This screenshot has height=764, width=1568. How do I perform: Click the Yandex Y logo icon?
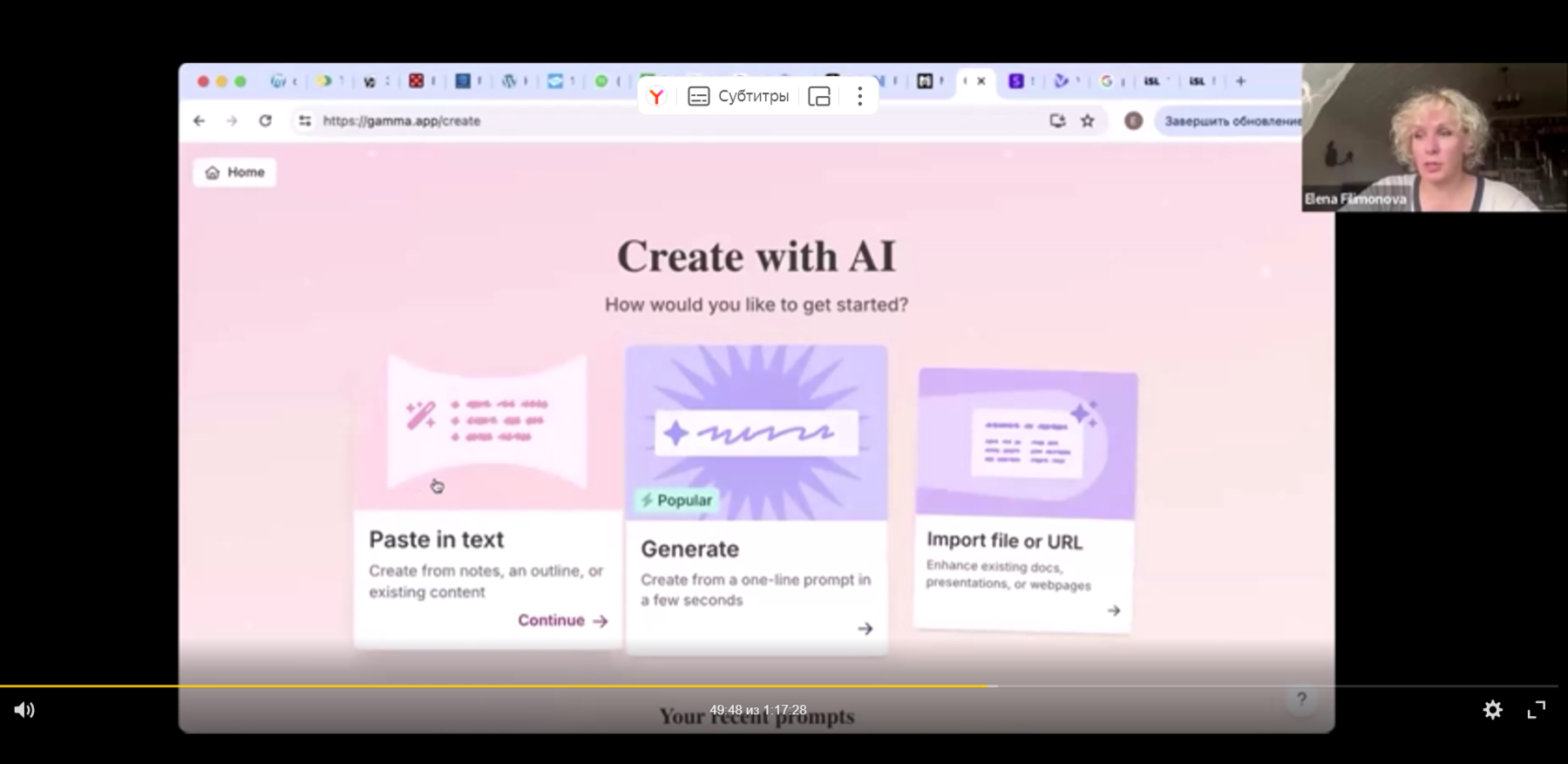coord(656,97)
